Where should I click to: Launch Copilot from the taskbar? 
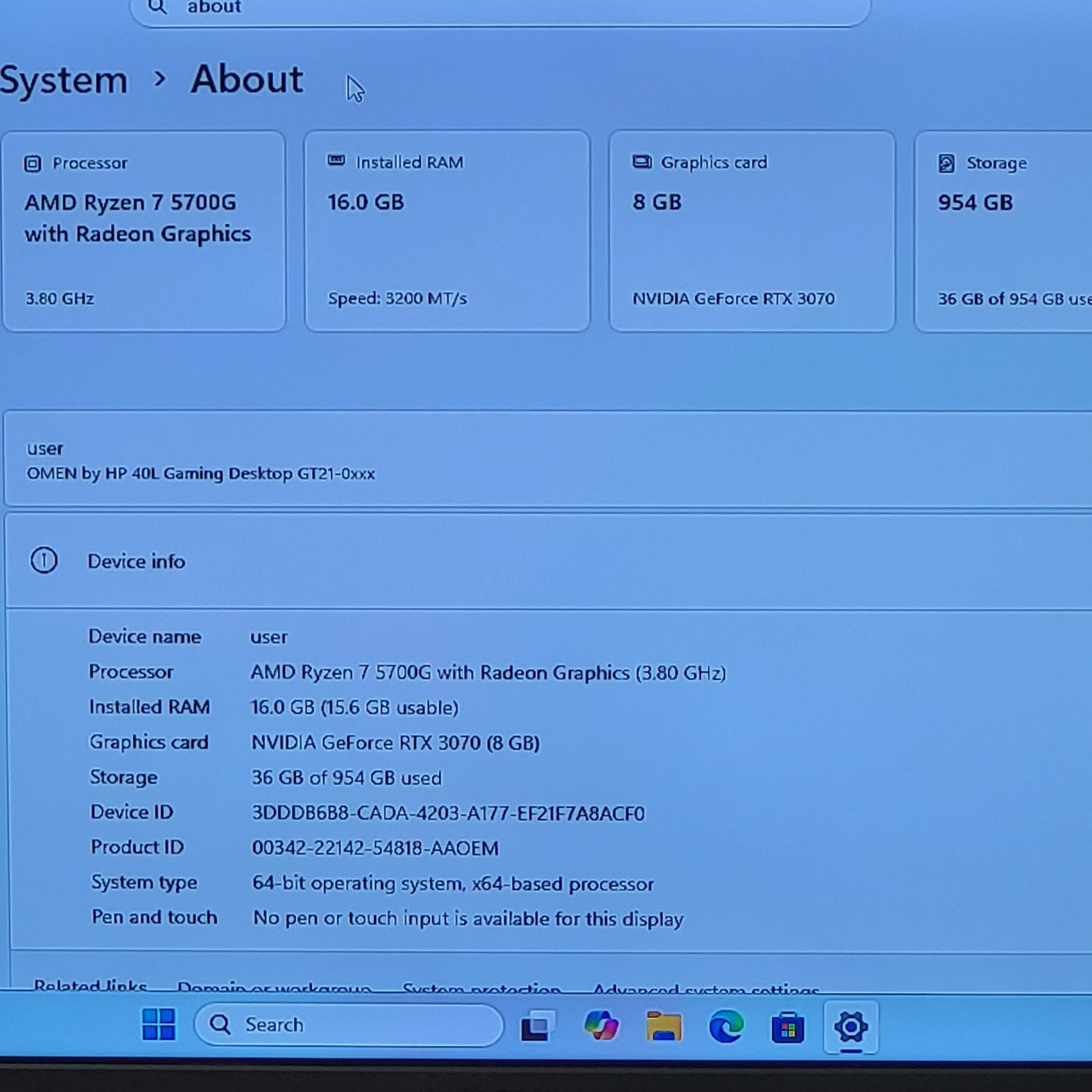(602, 1026)
